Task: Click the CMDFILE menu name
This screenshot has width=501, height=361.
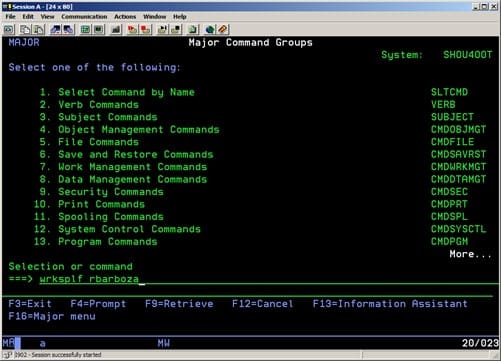Action: pos(452,142)
